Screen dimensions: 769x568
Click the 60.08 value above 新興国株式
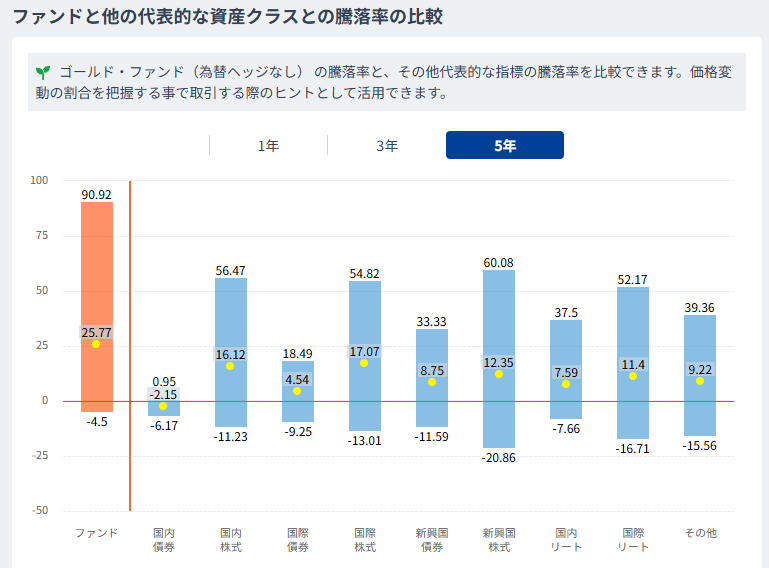click(498, 263)
